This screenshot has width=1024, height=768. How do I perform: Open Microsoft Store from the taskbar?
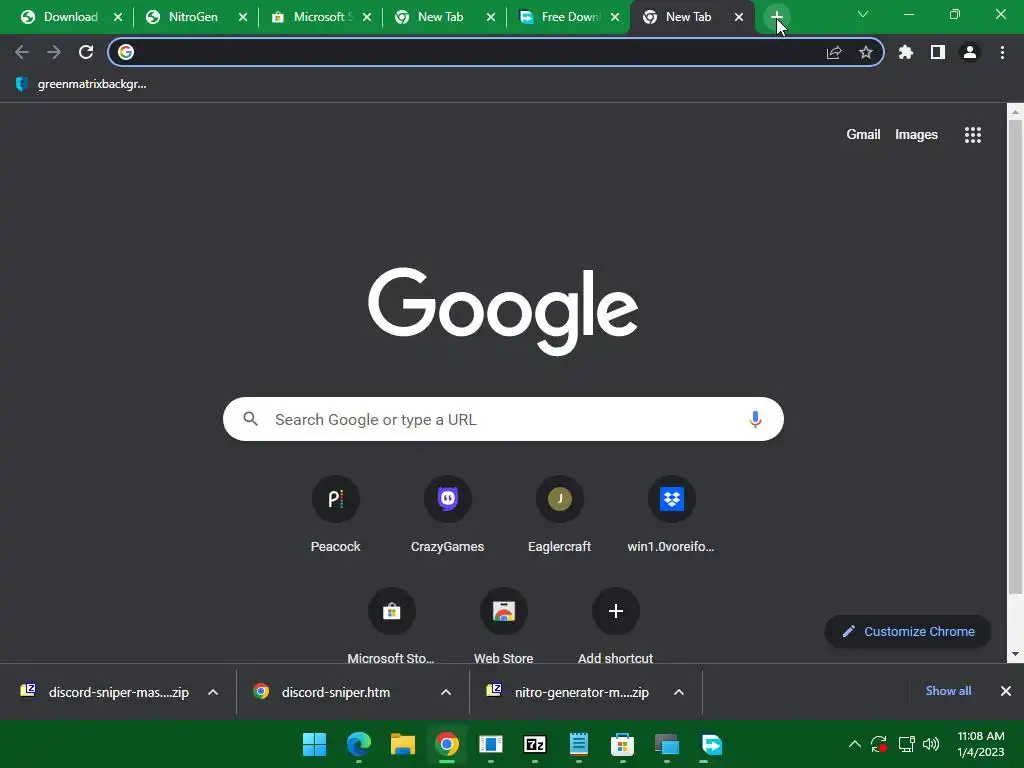pos(622,744)
